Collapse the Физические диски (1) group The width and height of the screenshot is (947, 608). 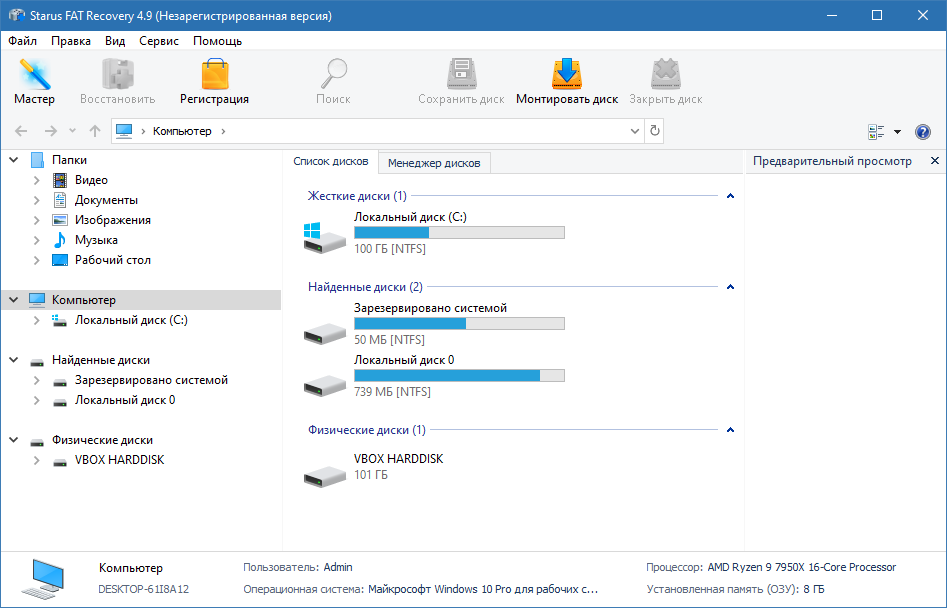click(730, 430)
